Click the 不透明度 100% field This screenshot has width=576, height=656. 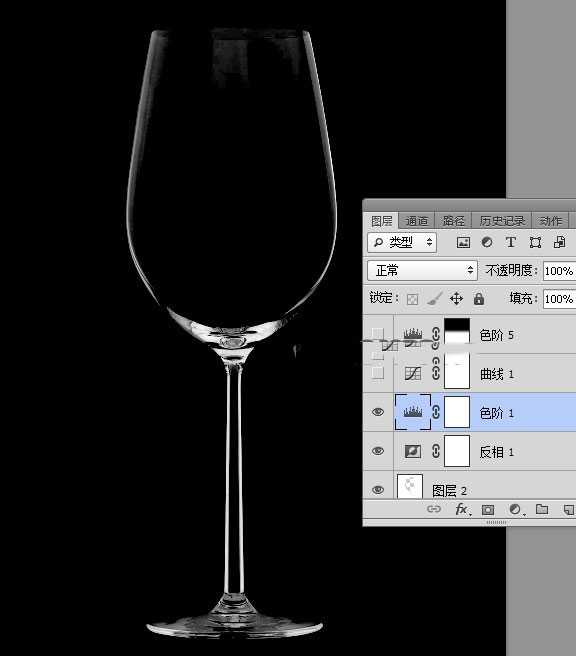pos(559,271)
